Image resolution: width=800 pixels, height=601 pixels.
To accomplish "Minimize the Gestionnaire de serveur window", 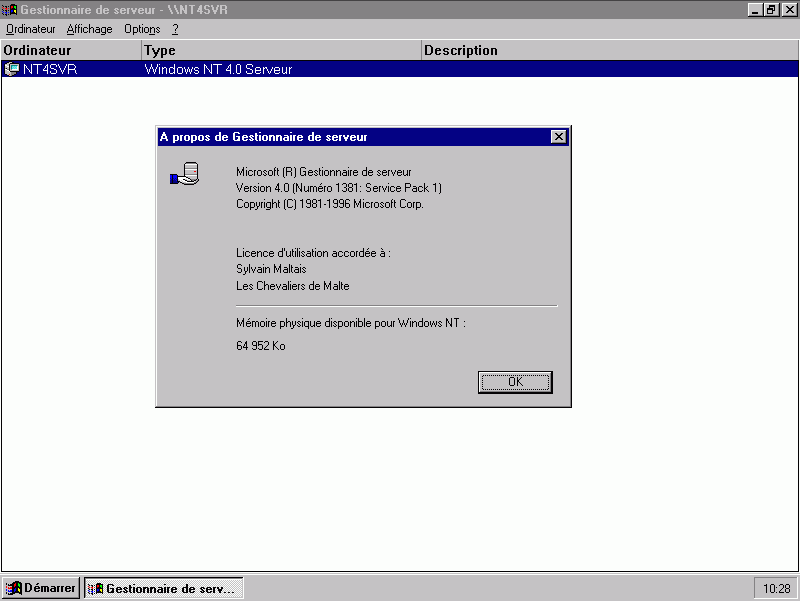I will point(755,9).
